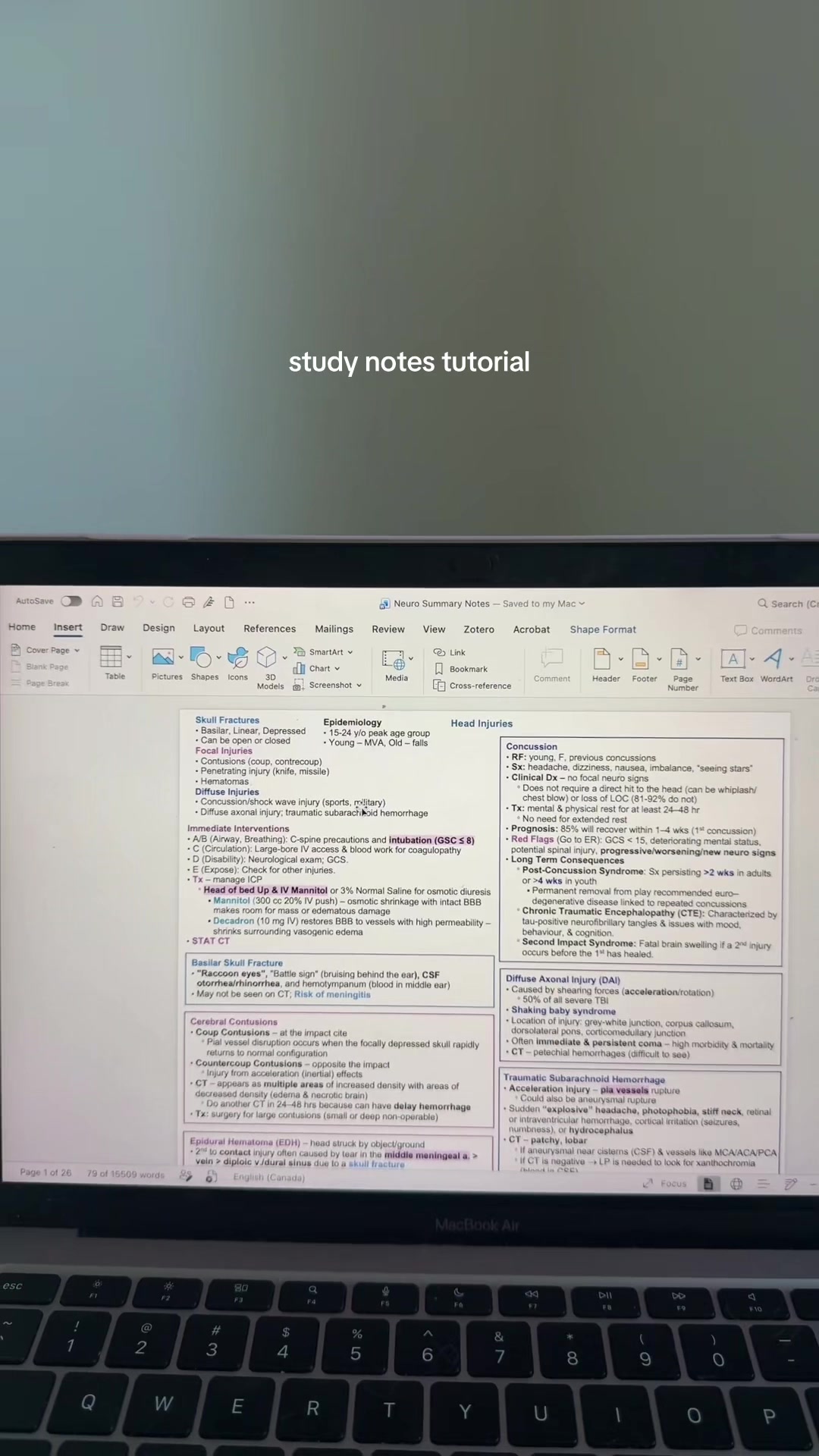Switch to the Review tab

click(x=388, y=629)
